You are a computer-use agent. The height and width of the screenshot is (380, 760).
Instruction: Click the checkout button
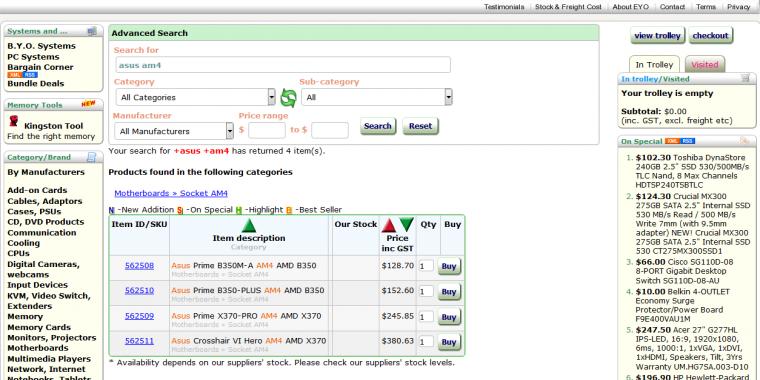711,35
